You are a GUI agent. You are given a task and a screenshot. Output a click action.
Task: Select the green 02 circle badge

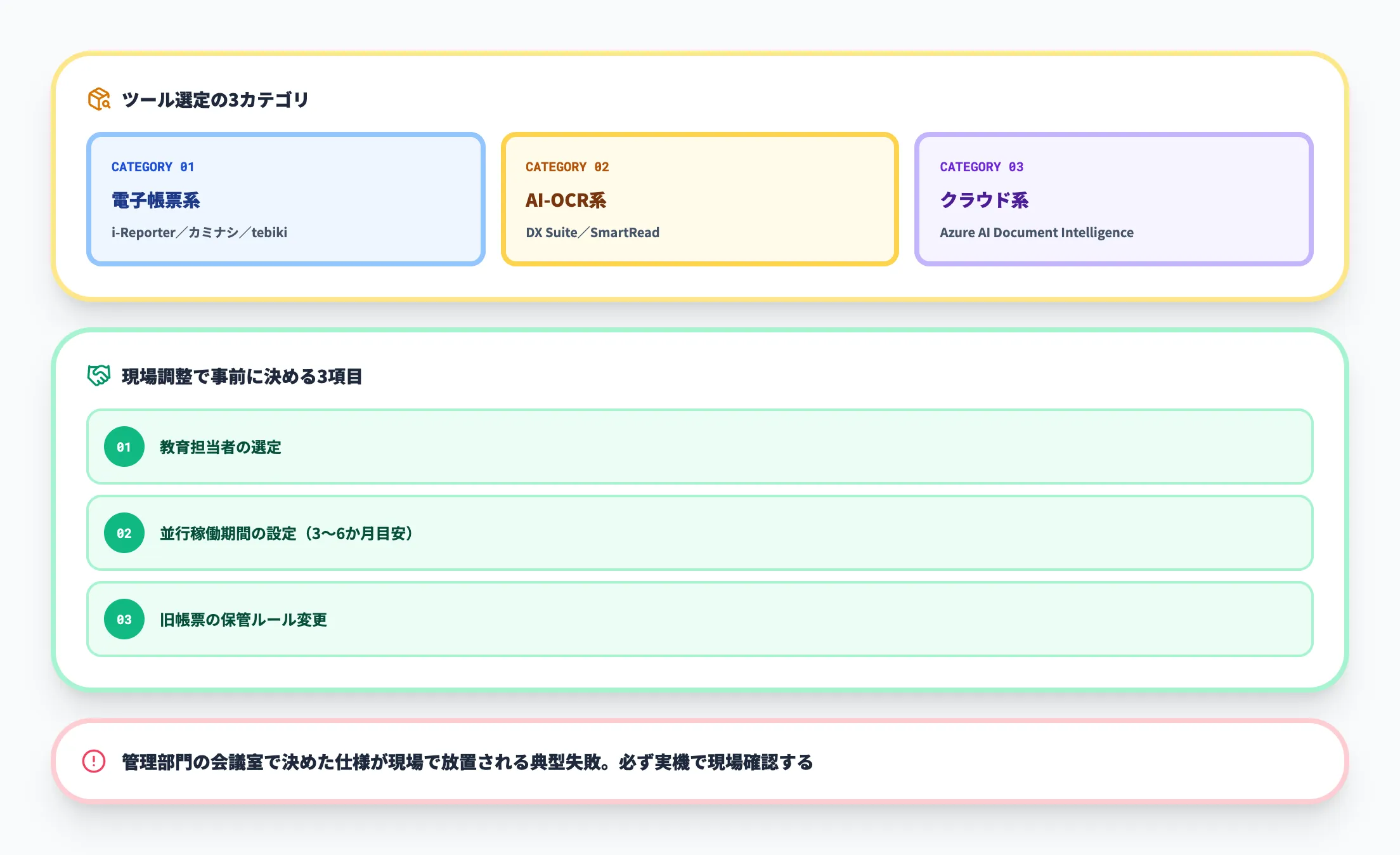124,533
